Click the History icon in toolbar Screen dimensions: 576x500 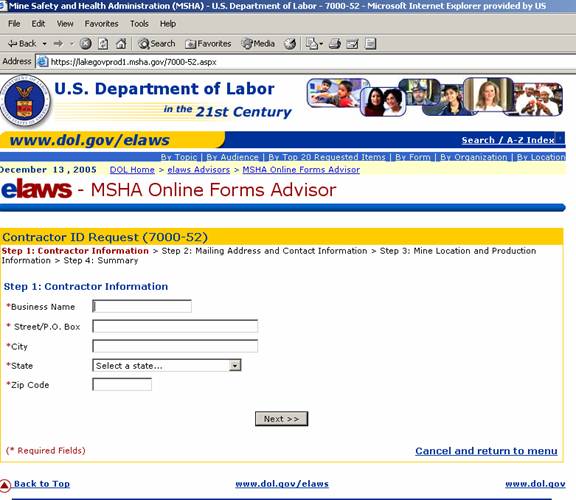pyautogui.click(x=290, y=44)
